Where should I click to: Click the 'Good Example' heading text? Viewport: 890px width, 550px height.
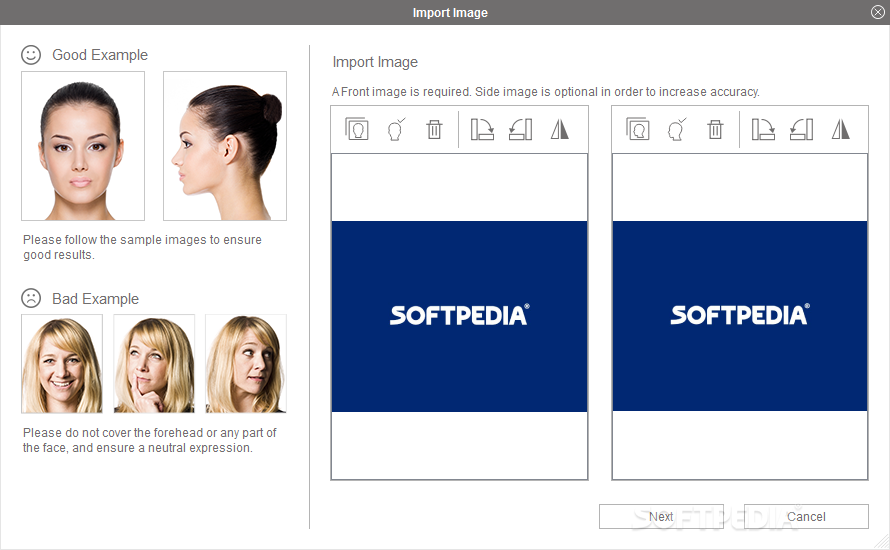coord(100,55)
